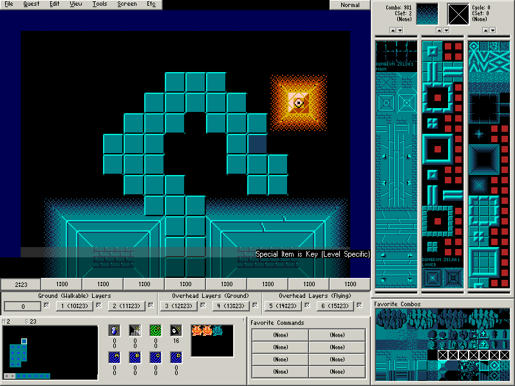Toggle the checkbox beside layer 4 (13:23)
The height and width of the screenshot is (386, 515).
tap(255, 305)
